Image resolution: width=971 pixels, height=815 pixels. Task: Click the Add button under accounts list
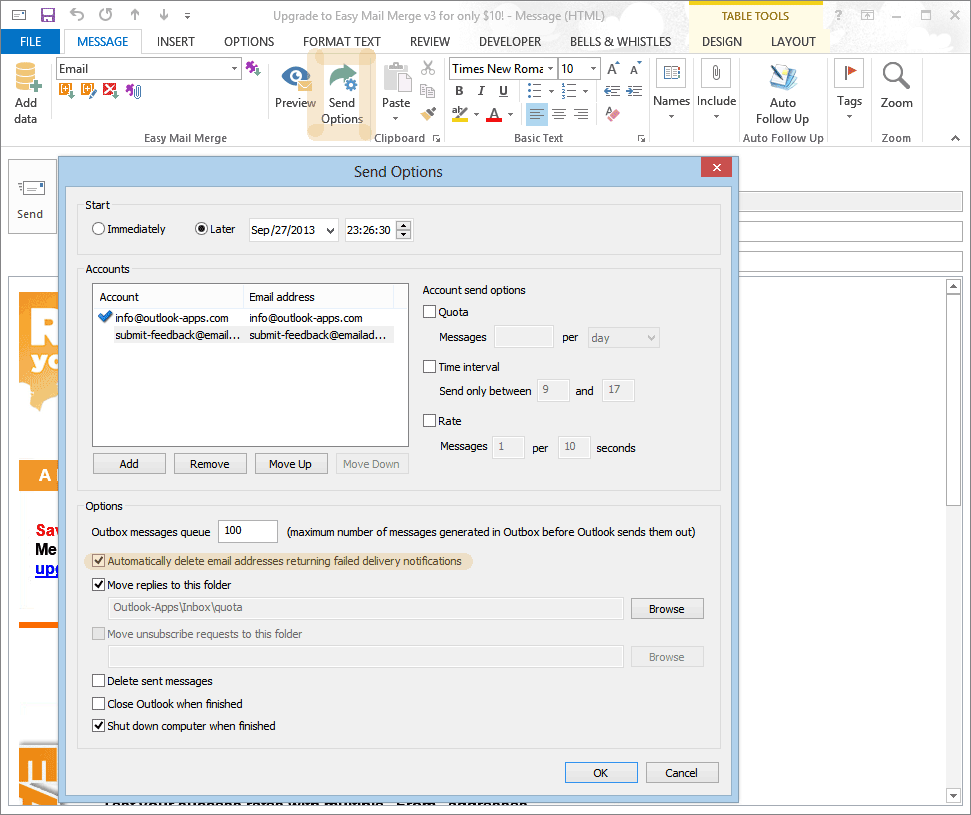129,464
